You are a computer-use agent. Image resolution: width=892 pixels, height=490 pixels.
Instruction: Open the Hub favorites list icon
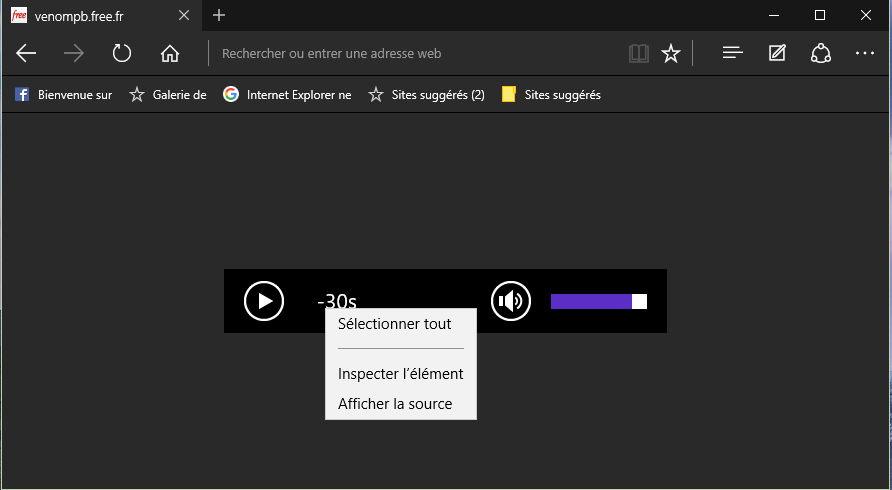click(733, 54)
